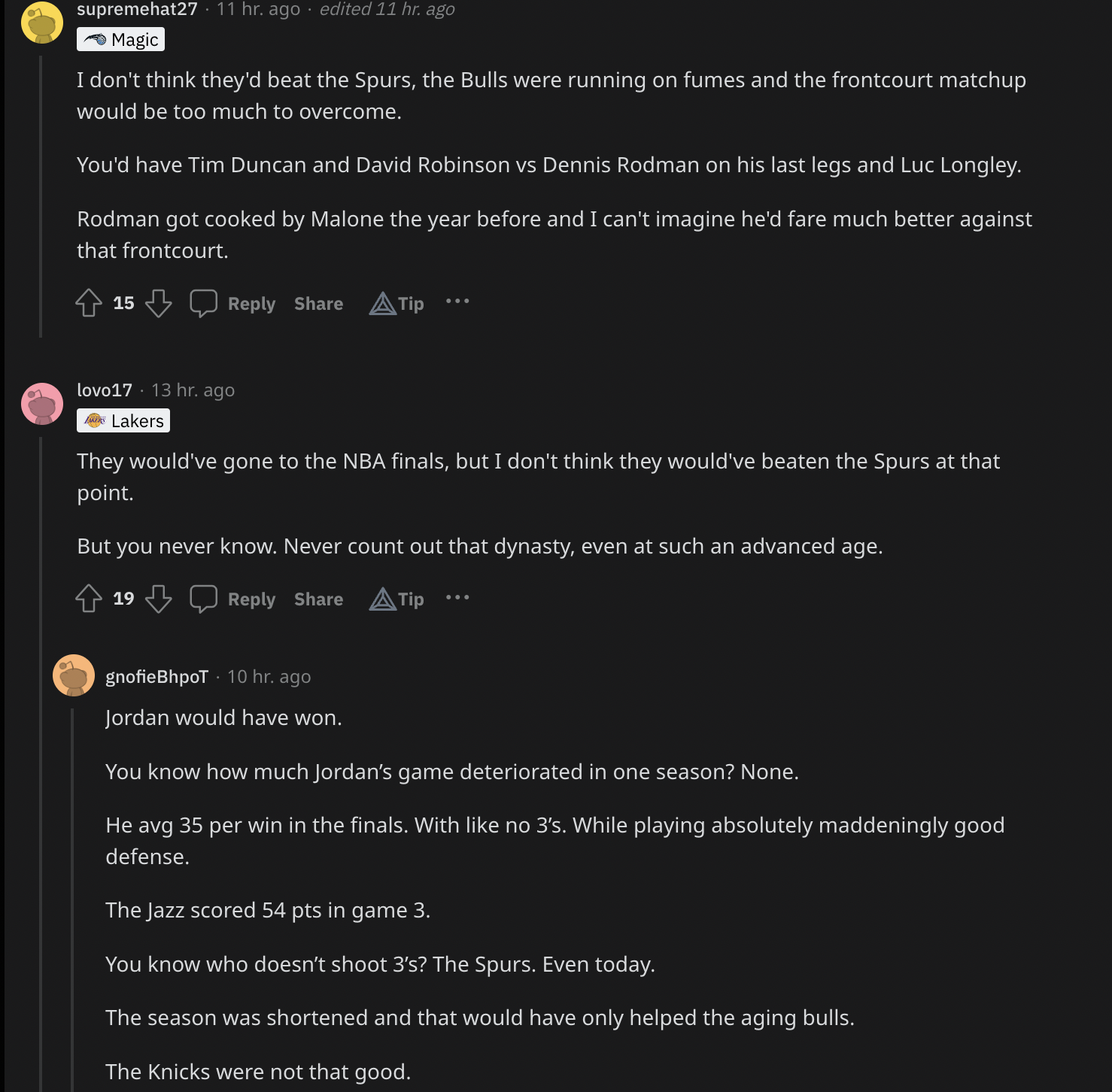Screen dimensions: 1112x1092
Task: Open gnofieBhpoT's user profile
Action: tap(156, 677)
